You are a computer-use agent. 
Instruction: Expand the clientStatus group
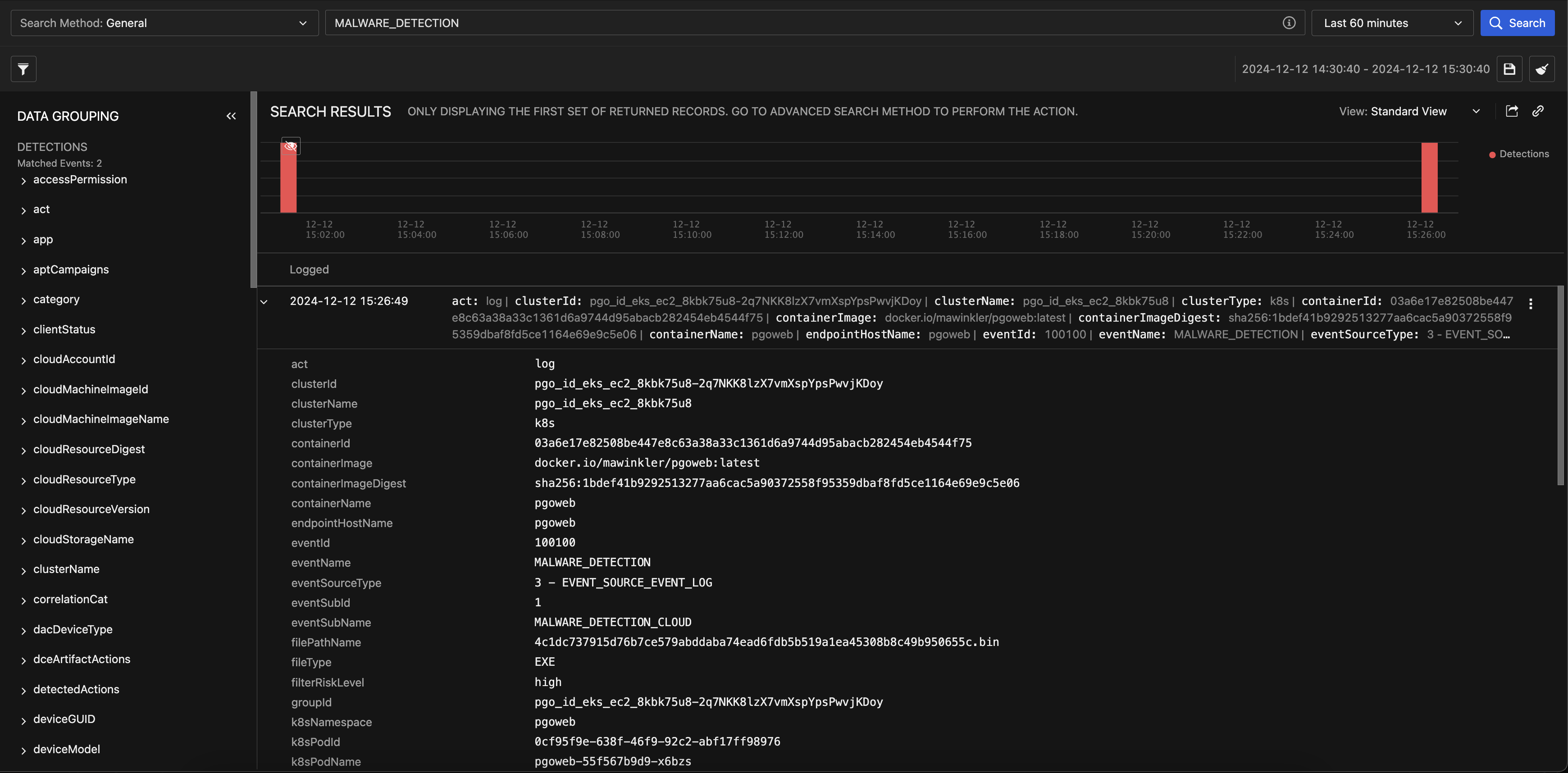pyautogui.click(x=23, y=331)
